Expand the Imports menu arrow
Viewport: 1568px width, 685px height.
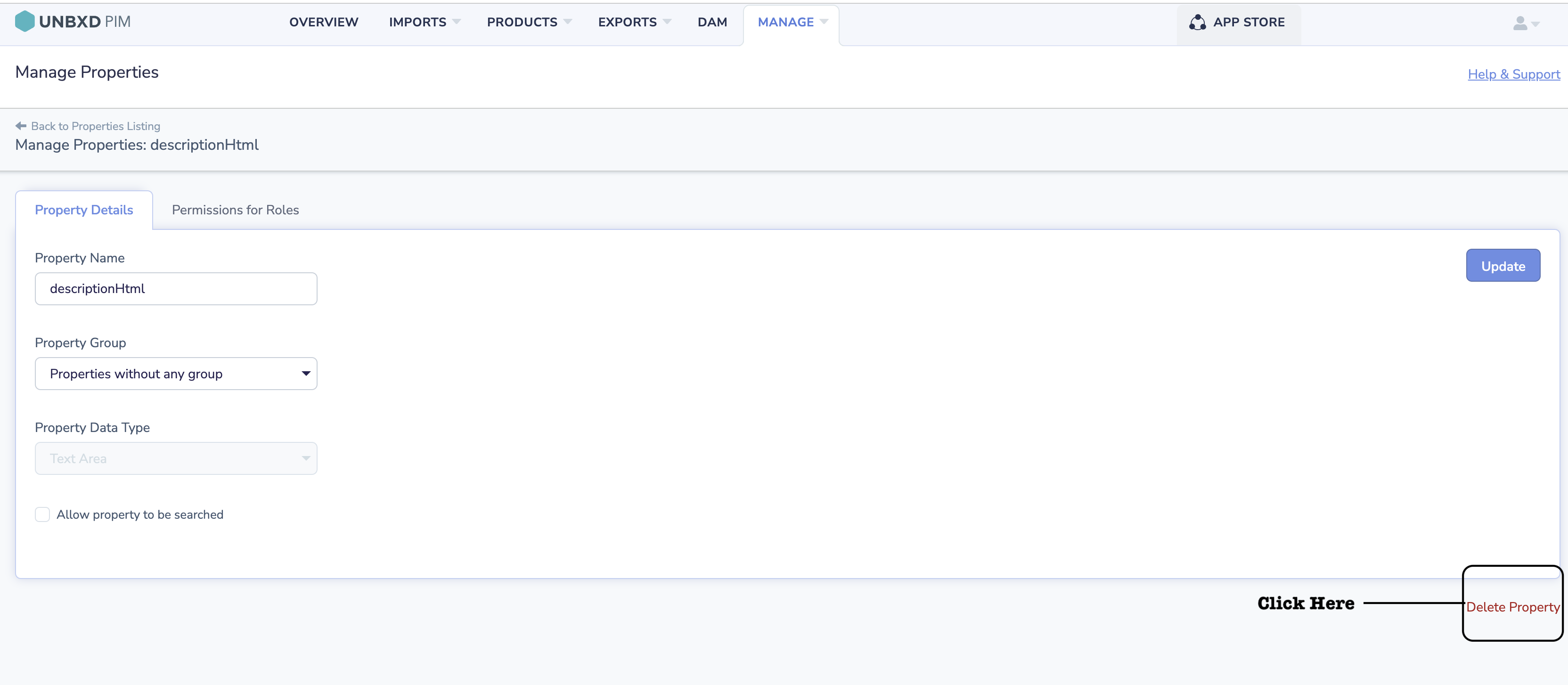457,22
